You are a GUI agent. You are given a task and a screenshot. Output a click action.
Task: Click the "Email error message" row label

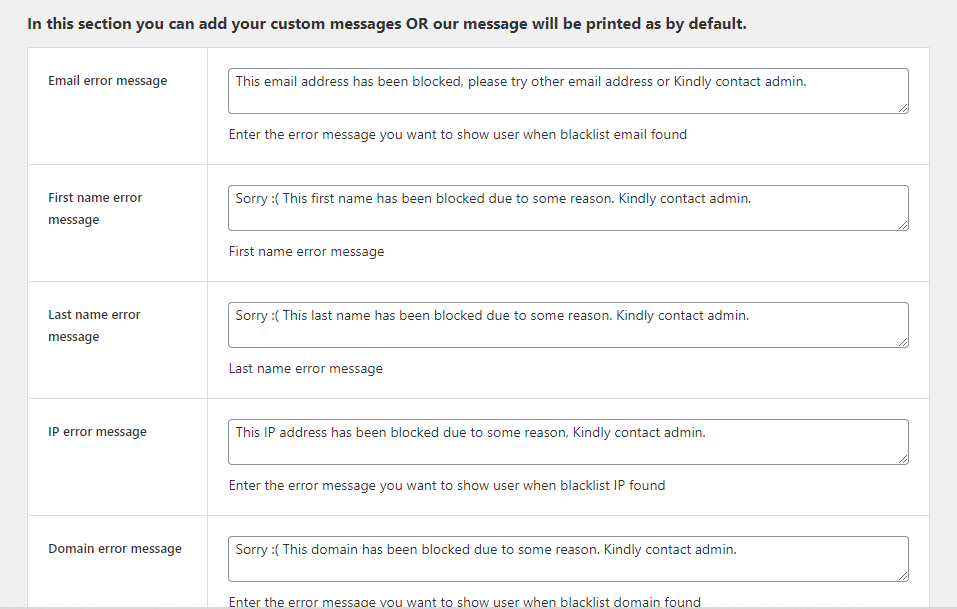[x=108, y=81]
